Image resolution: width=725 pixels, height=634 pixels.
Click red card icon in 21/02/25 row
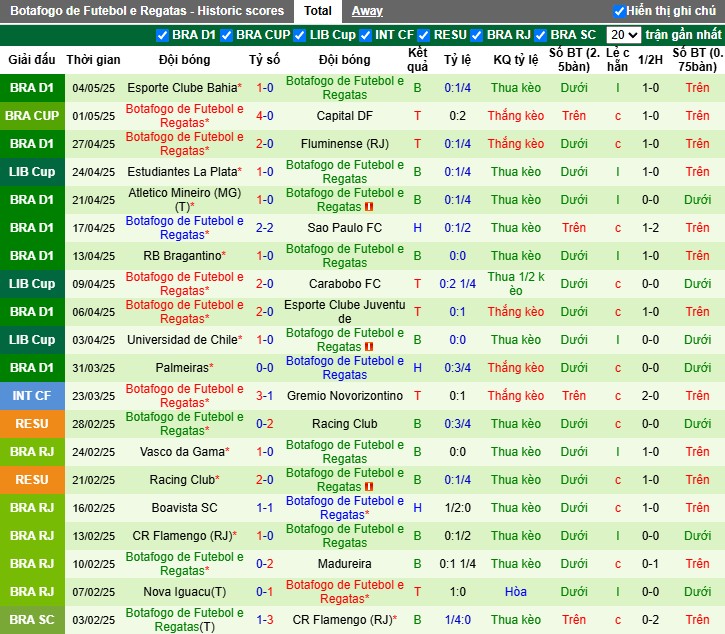click(369, 487)
